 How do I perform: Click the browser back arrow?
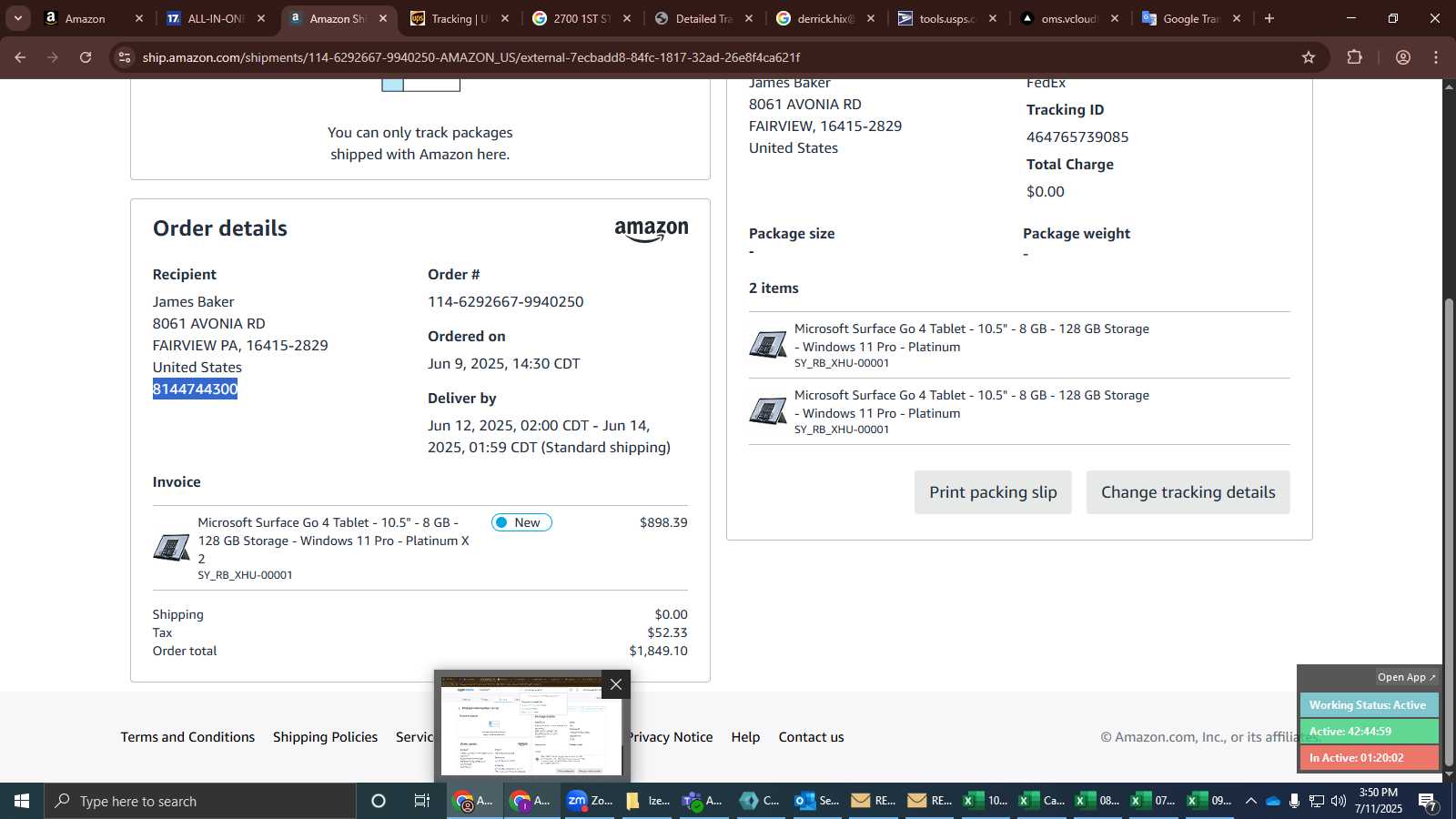pos(20,57)
